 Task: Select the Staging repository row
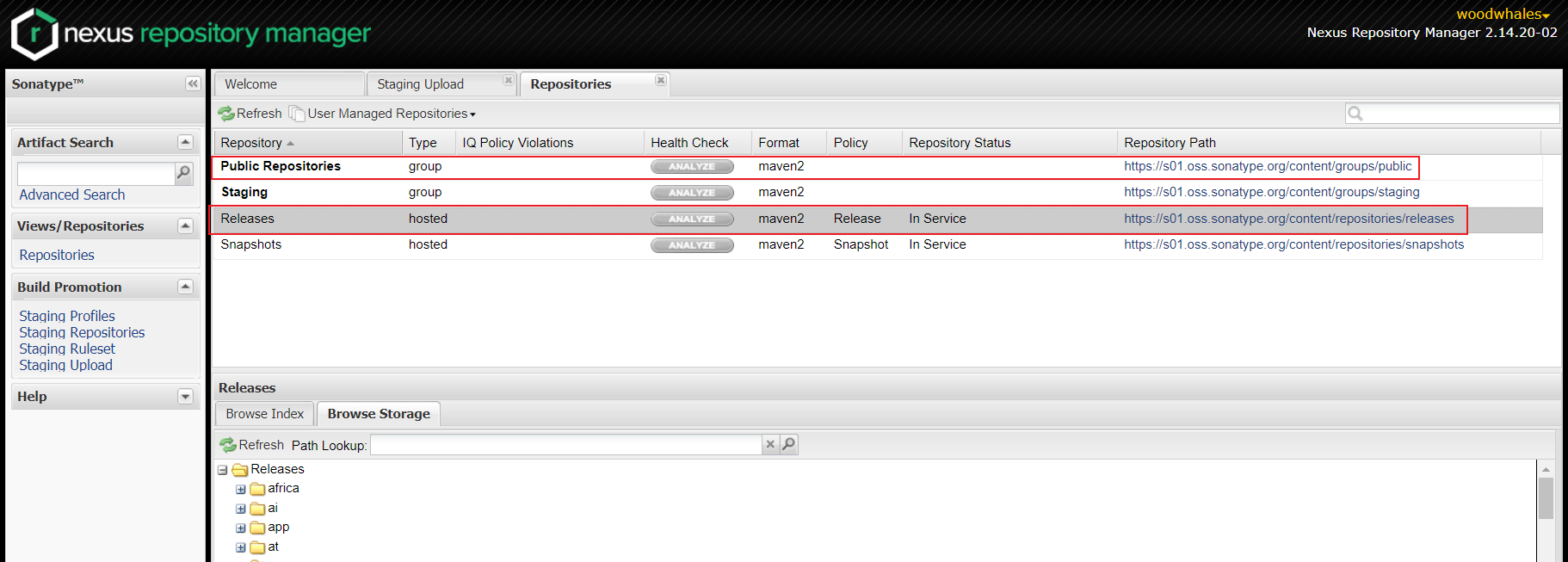[x=878, y=193]
